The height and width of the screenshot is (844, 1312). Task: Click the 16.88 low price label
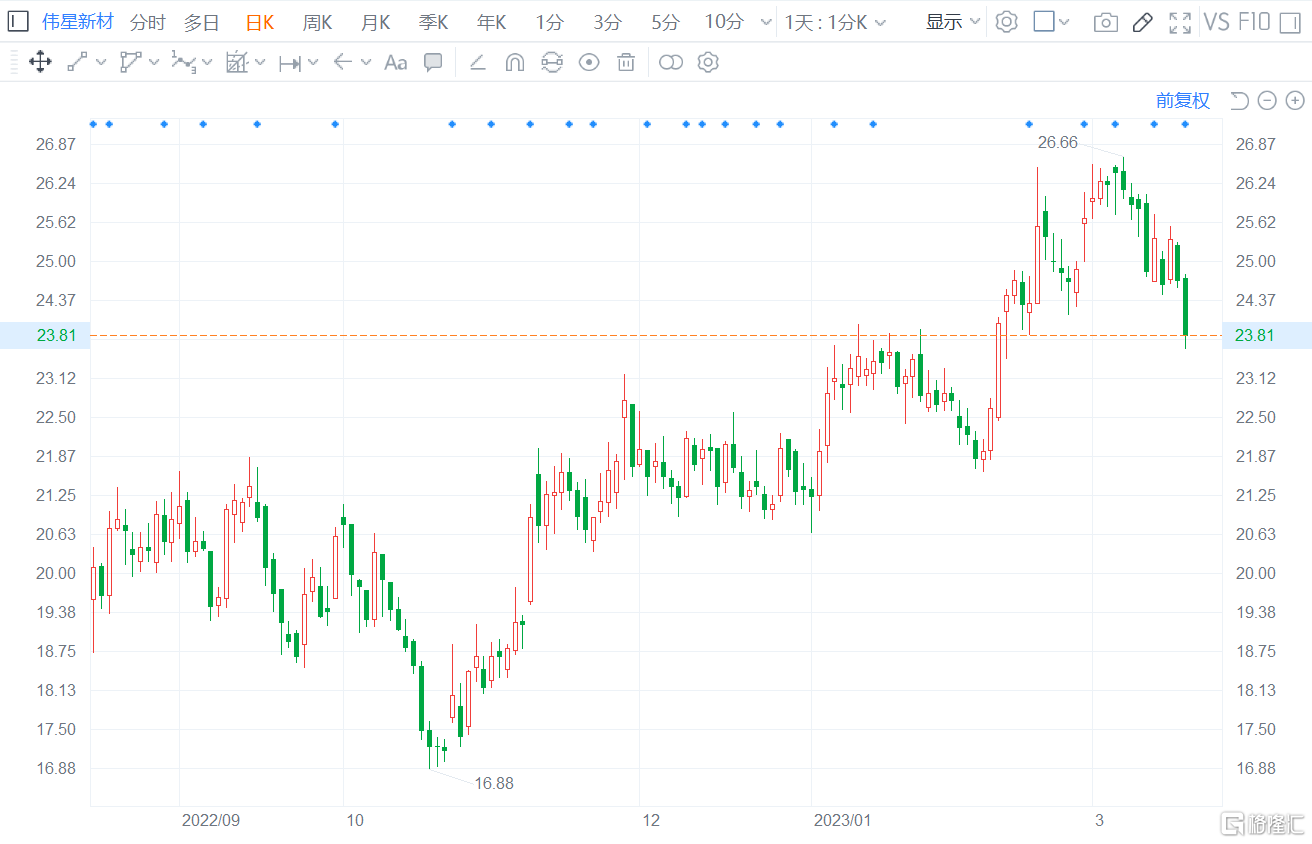[494, 783]
